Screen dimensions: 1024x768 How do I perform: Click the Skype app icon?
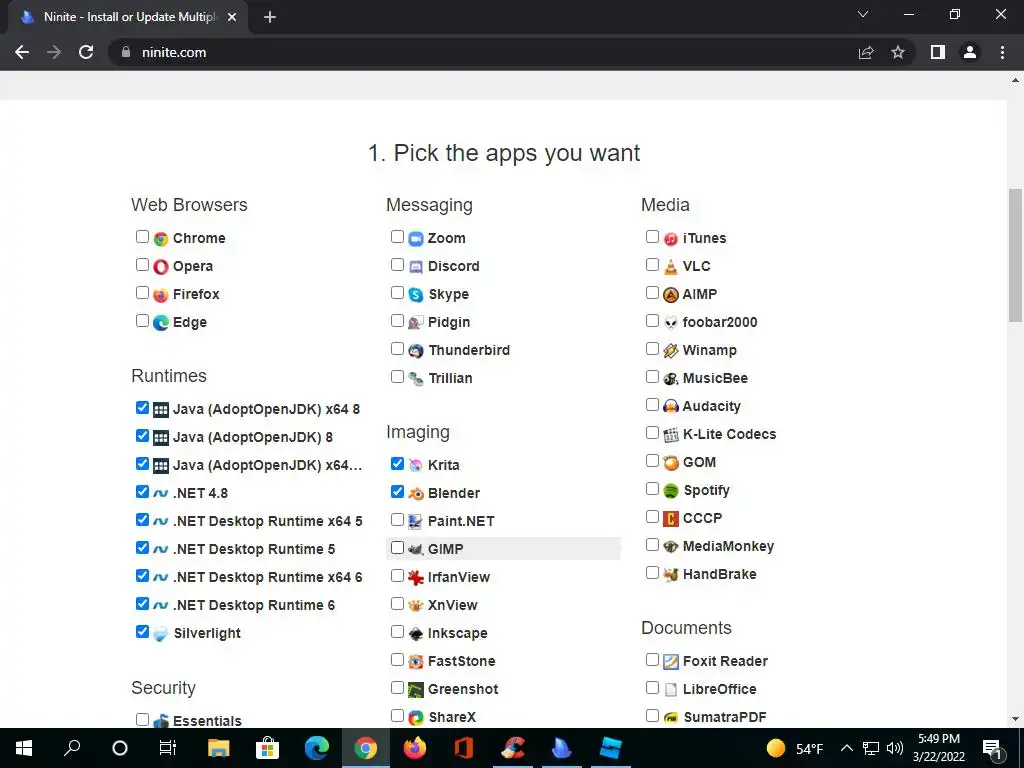[x=416, y=295]
